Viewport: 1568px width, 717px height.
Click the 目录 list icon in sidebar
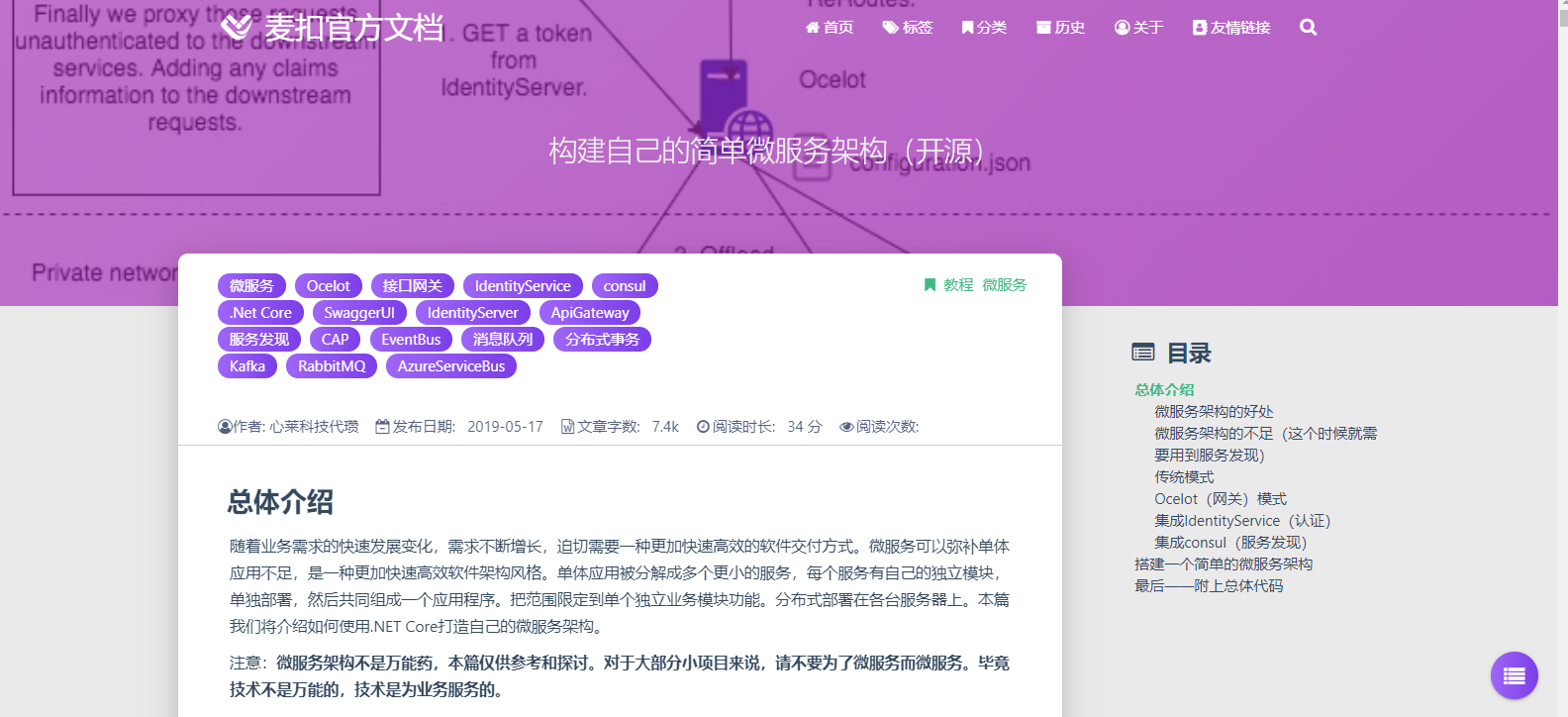(x=1143, y=353)
